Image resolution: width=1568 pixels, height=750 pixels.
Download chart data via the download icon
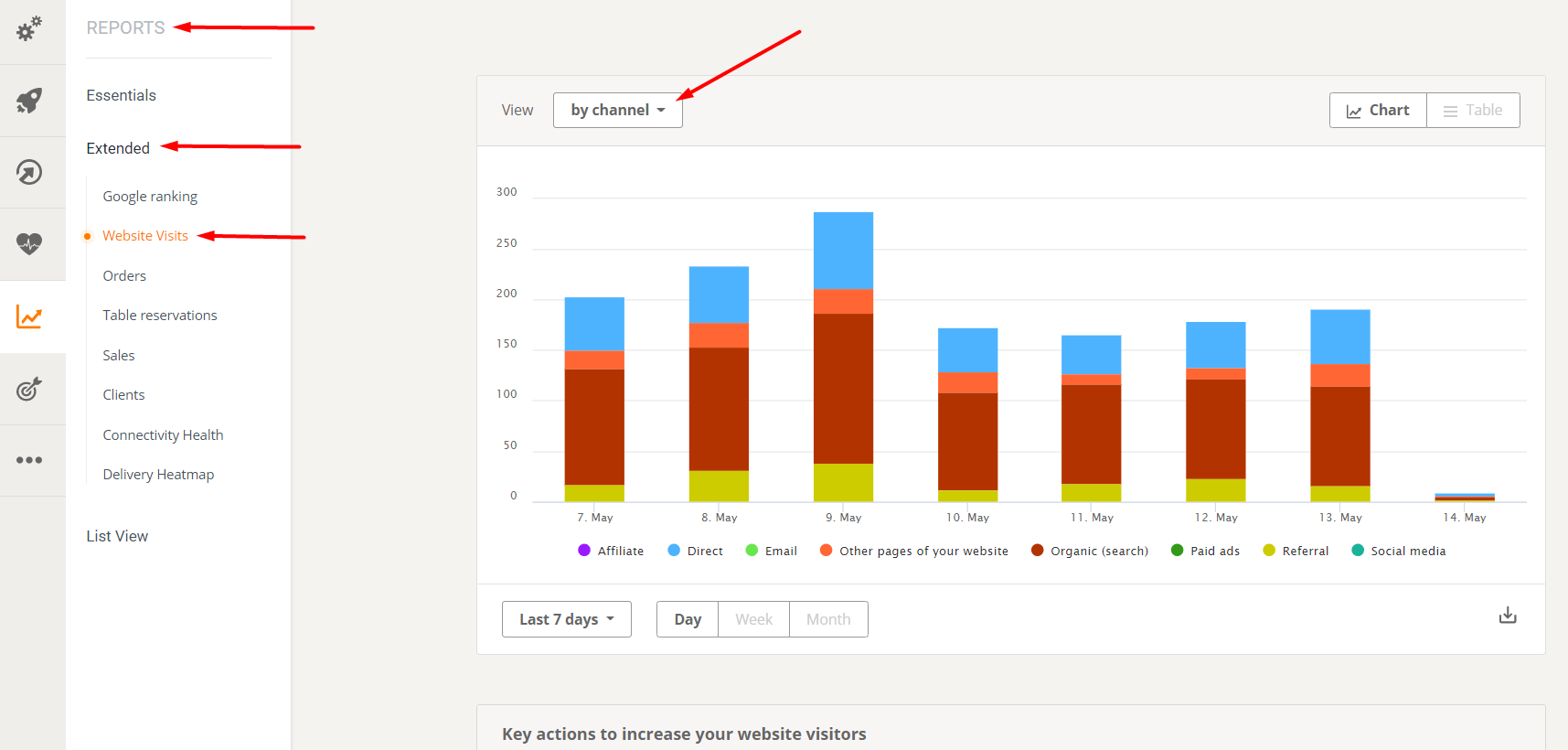click(1508, 616)
